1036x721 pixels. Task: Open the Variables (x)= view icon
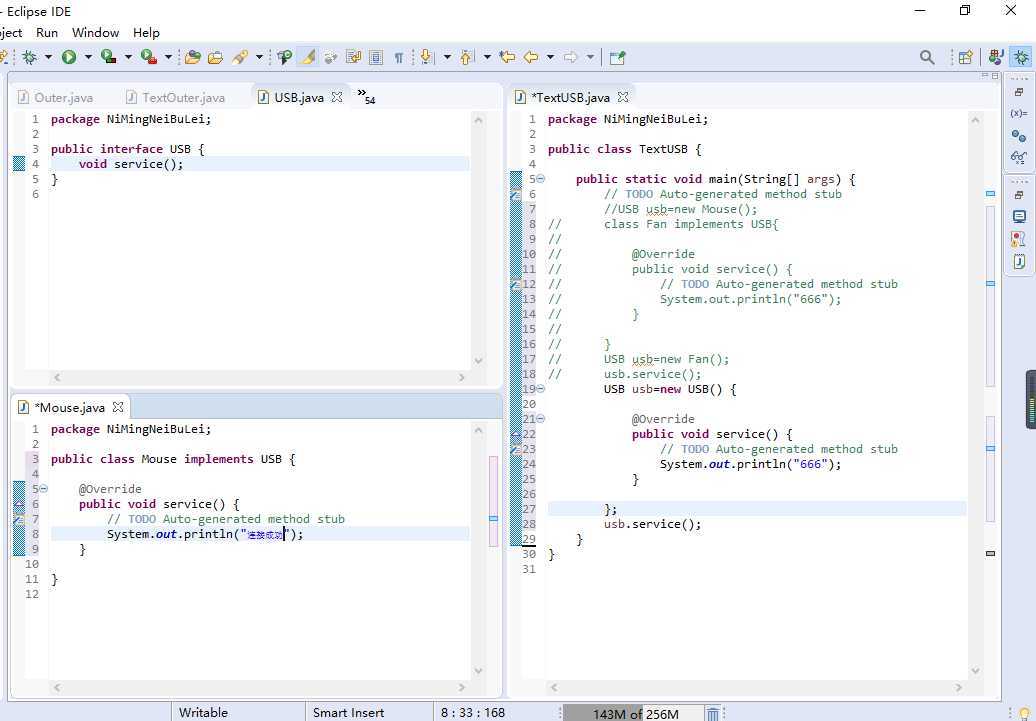click(1019, 114)
